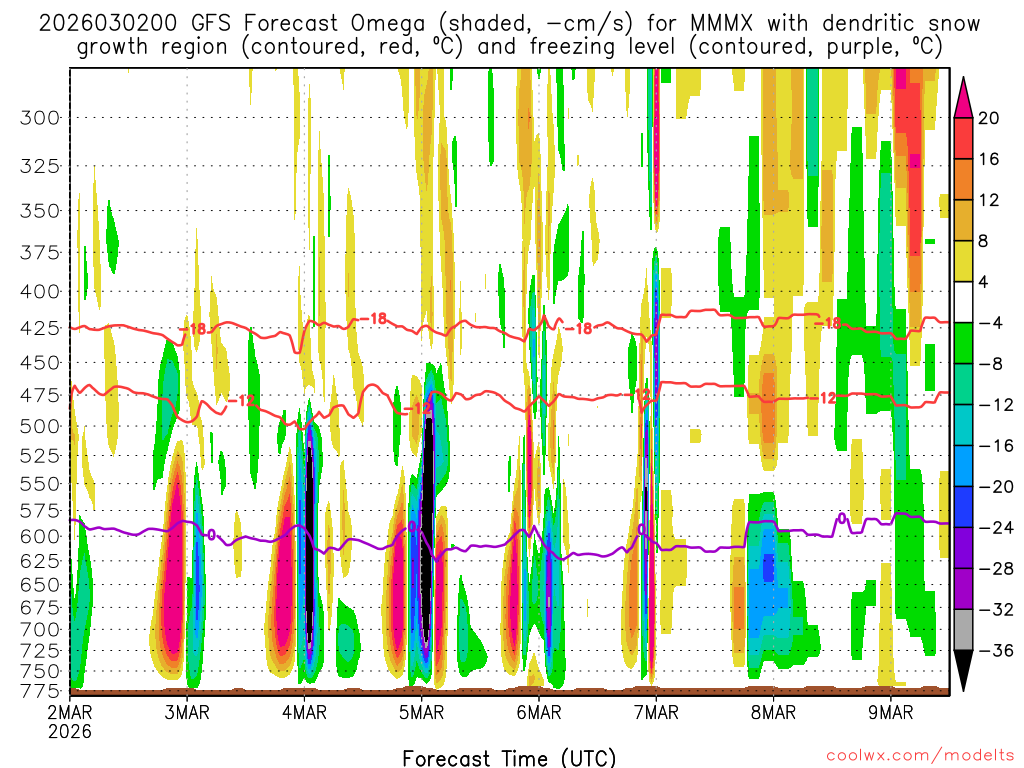Click the pink upward arrow atop the colorbar

[x=964, y=97]
